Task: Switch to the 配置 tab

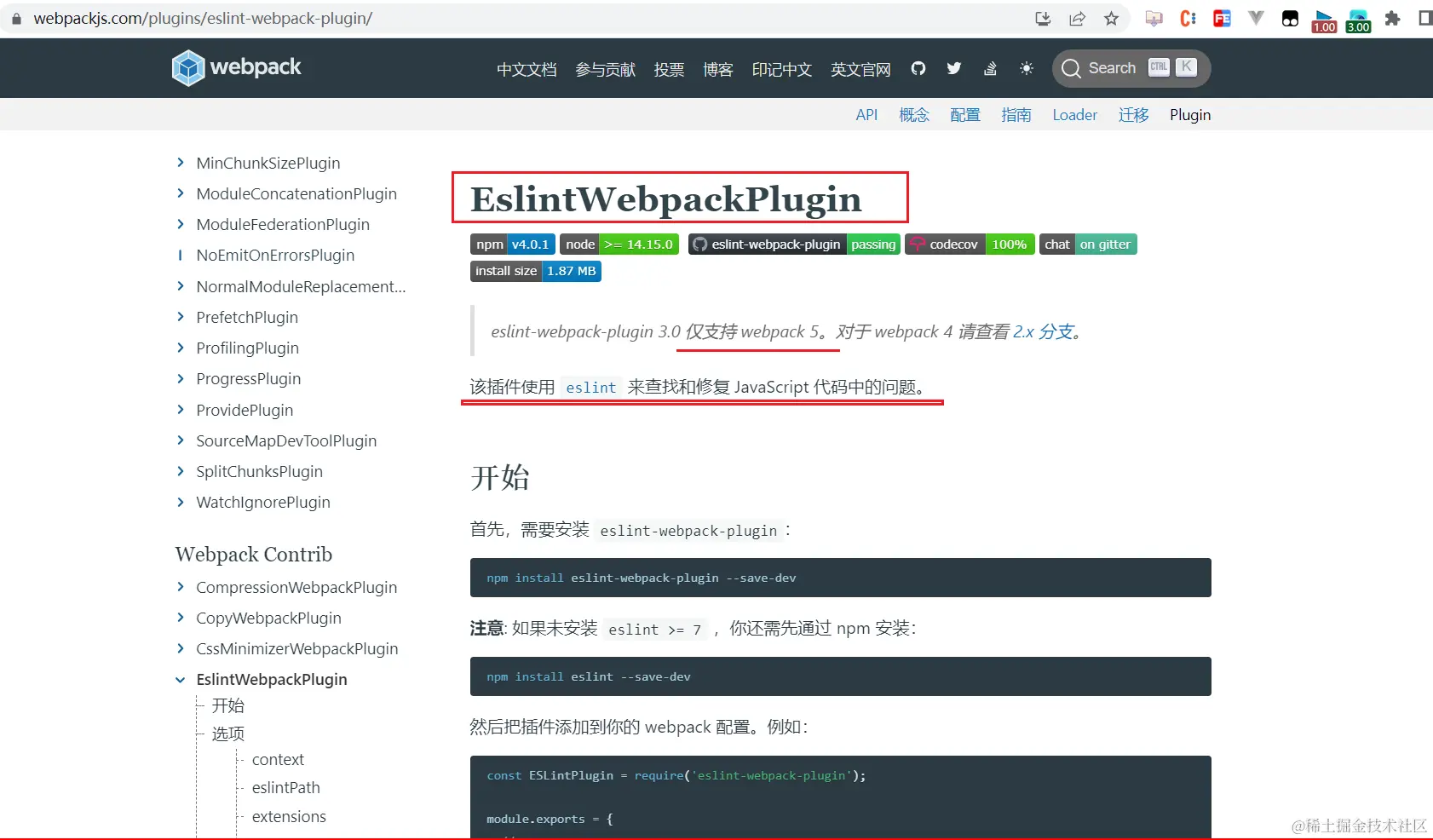Action: [965, 115]
